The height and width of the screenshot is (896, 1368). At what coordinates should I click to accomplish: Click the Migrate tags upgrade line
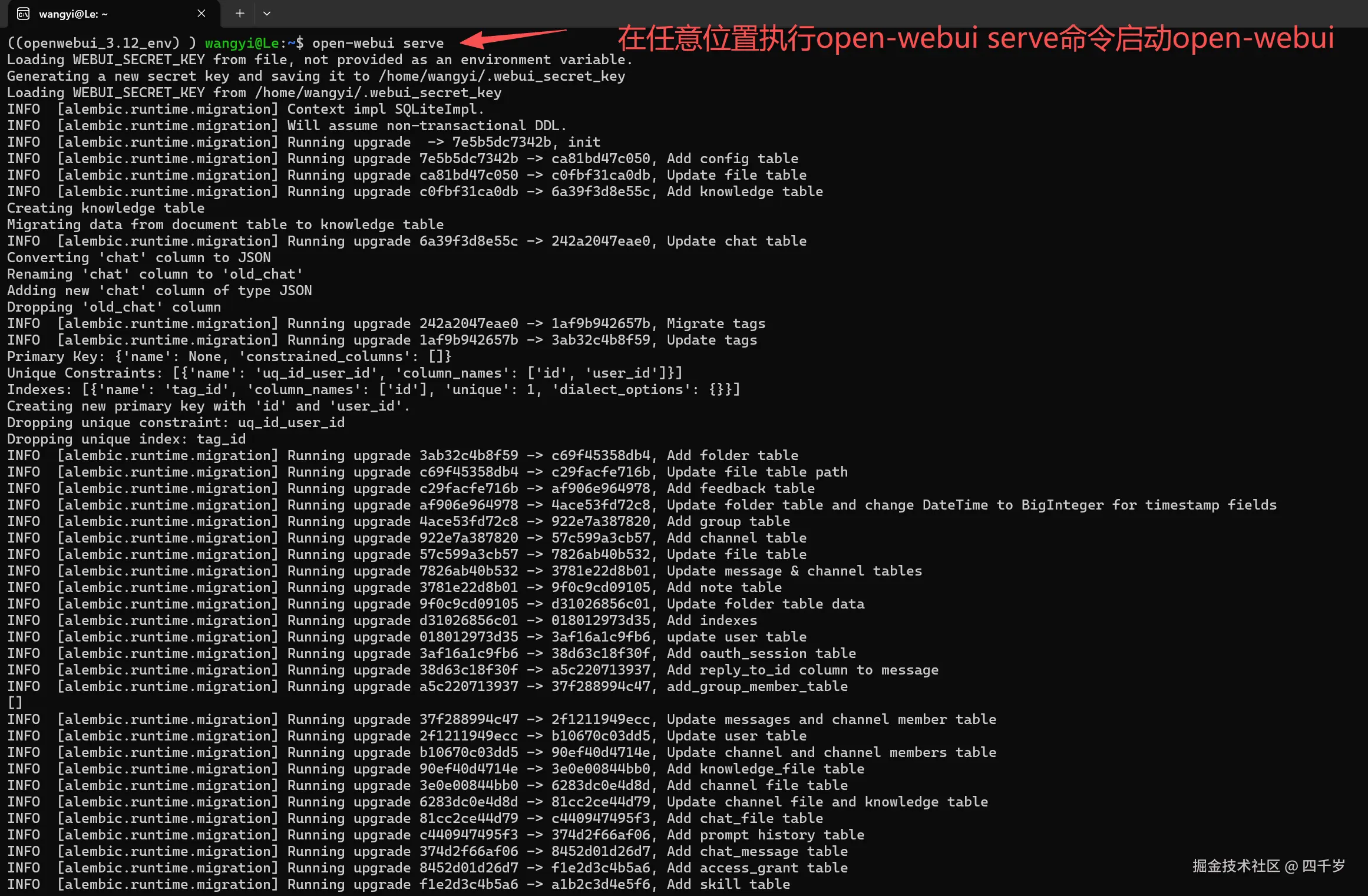coord(716,323)
